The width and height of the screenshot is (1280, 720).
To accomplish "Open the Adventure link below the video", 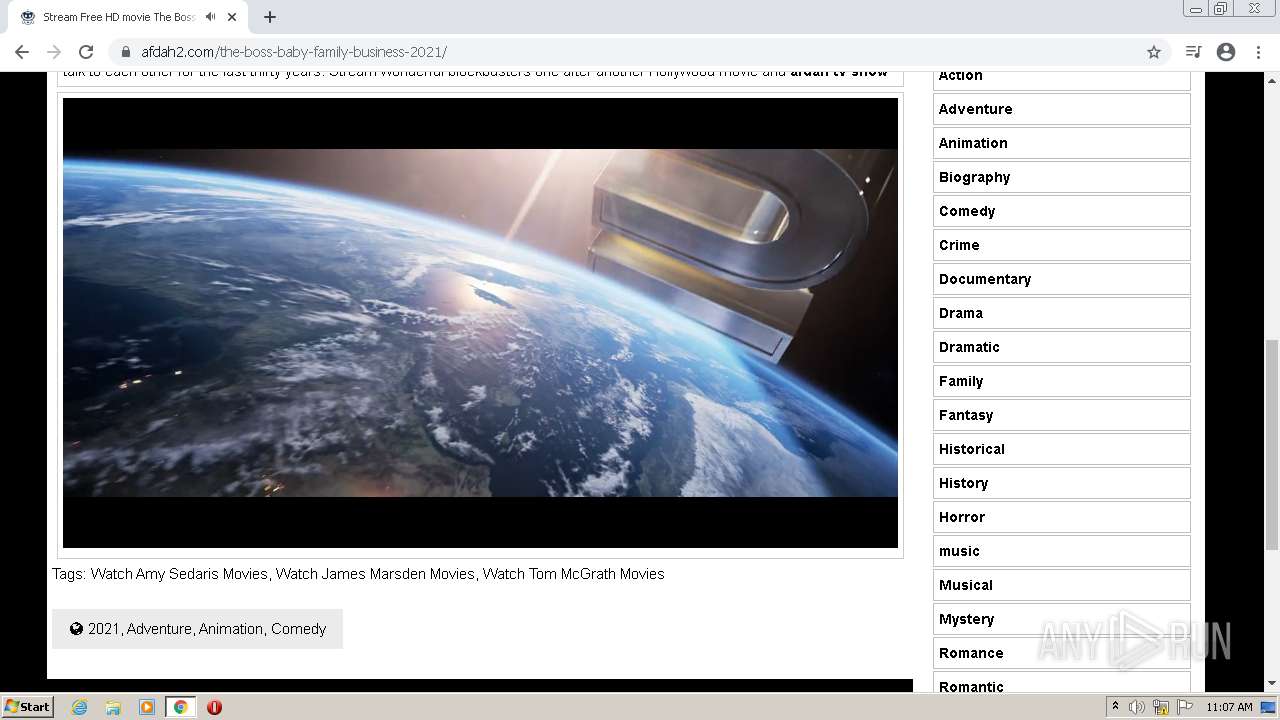I will (x=159, y=629).
